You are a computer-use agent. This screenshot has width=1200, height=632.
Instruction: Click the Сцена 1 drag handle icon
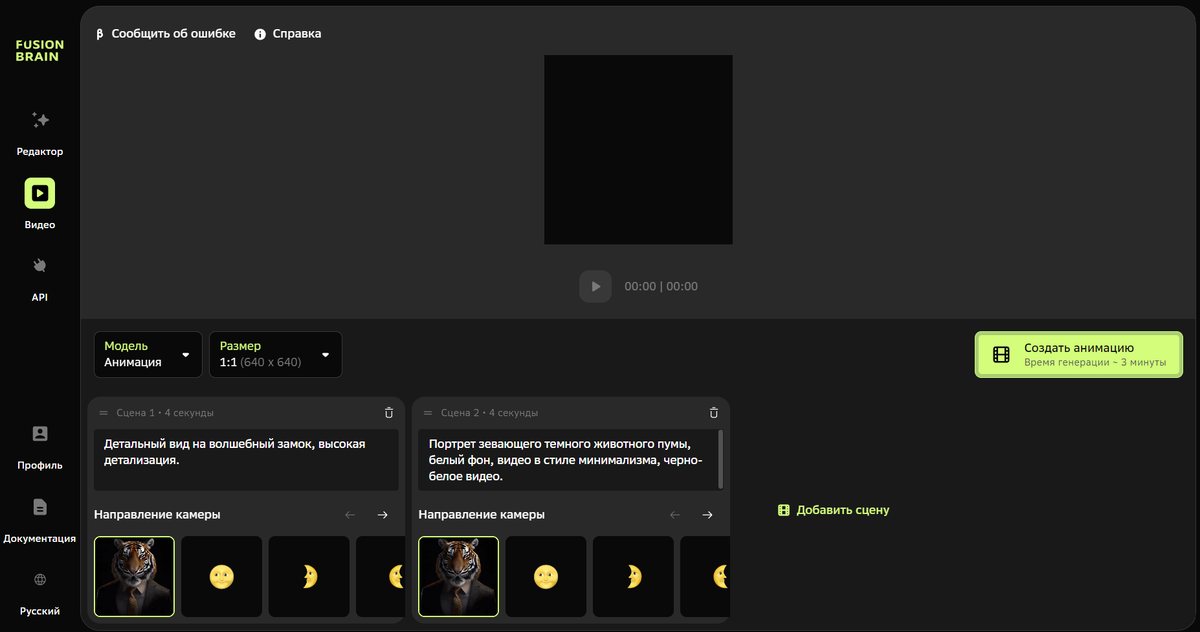pos(104,413)
